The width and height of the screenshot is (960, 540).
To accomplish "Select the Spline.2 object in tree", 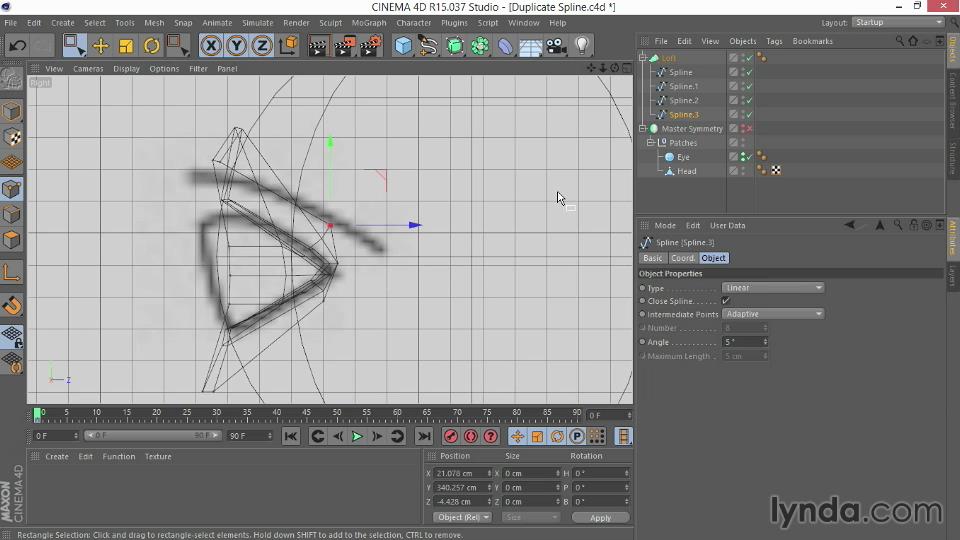I will pyautogui.click(x=683, y=100).
